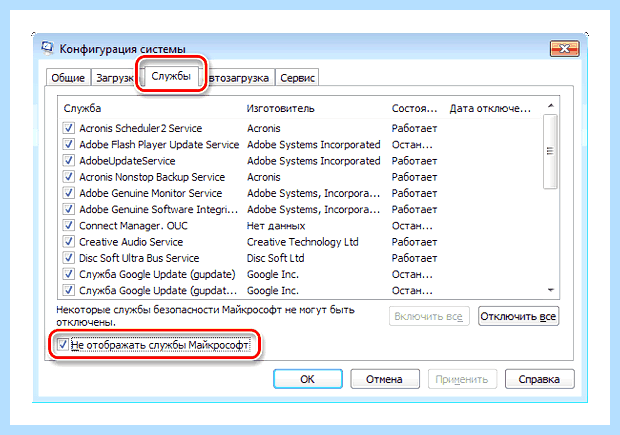620x435 pixels.
Task: Disable Adobe Genuine Monitor Service checkbox
Action: [68, 193]
